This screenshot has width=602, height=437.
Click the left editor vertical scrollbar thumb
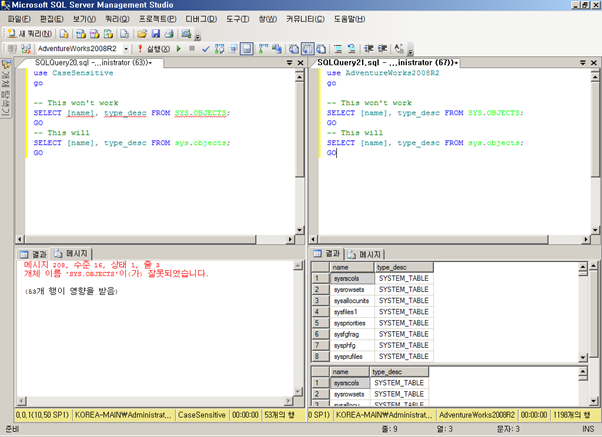pyautogui.click(x=299, y=129)
